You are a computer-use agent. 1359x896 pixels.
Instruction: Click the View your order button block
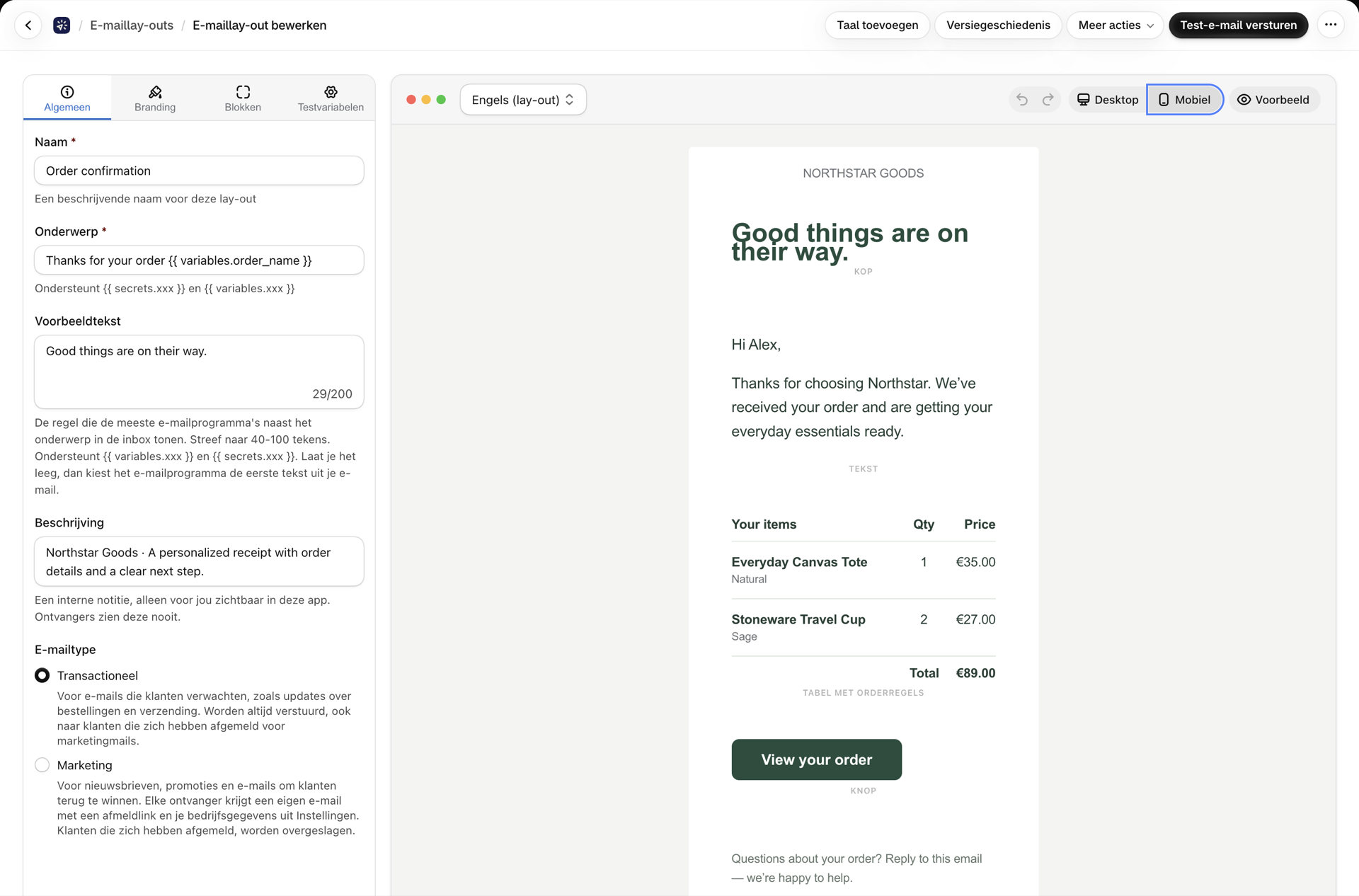tap(816, 759)
